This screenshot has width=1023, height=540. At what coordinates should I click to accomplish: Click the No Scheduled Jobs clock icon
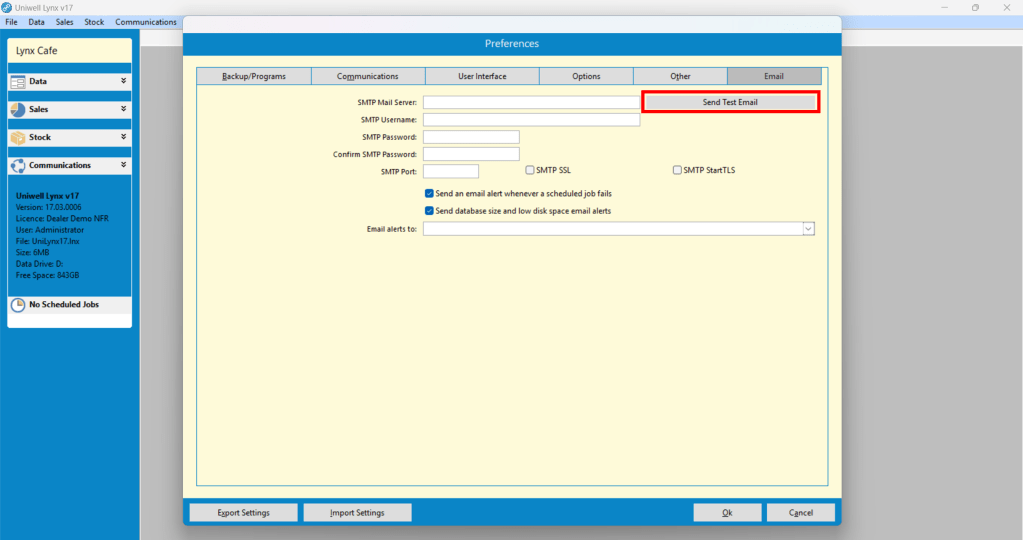click(x=18, y=305)
